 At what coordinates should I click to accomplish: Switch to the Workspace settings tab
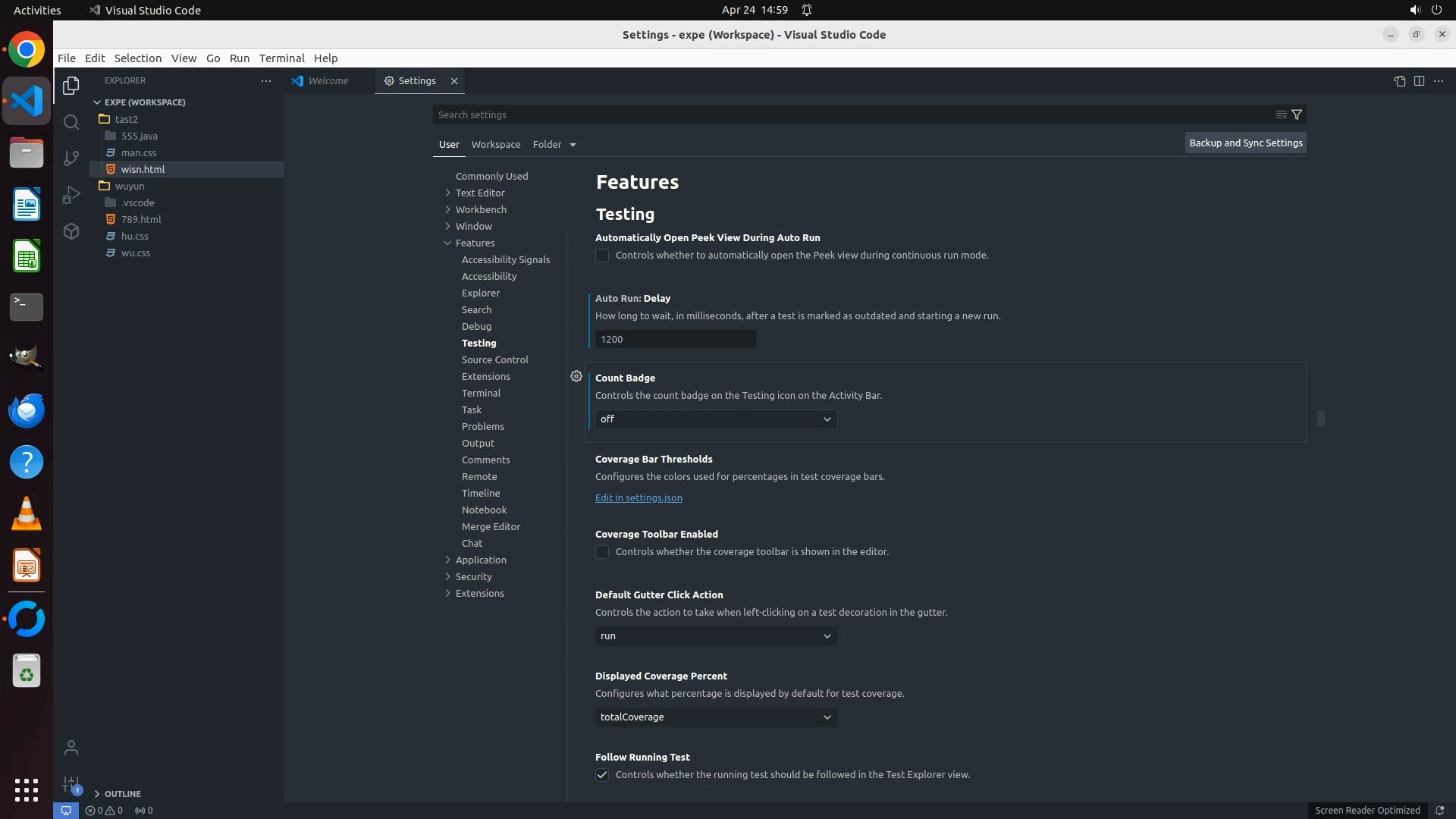point(495,144)
